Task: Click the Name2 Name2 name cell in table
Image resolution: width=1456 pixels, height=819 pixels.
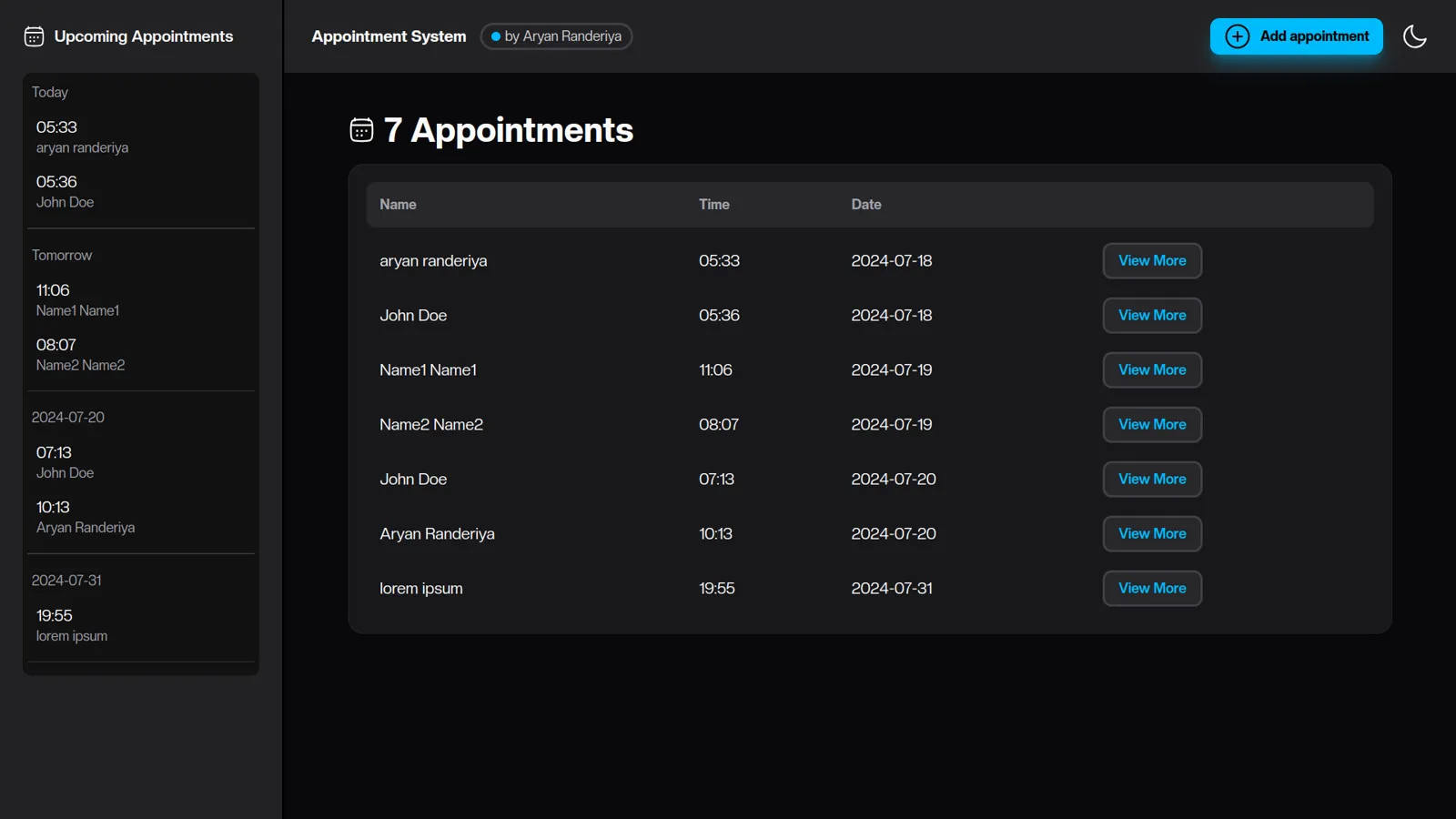Action: point(431,424)
